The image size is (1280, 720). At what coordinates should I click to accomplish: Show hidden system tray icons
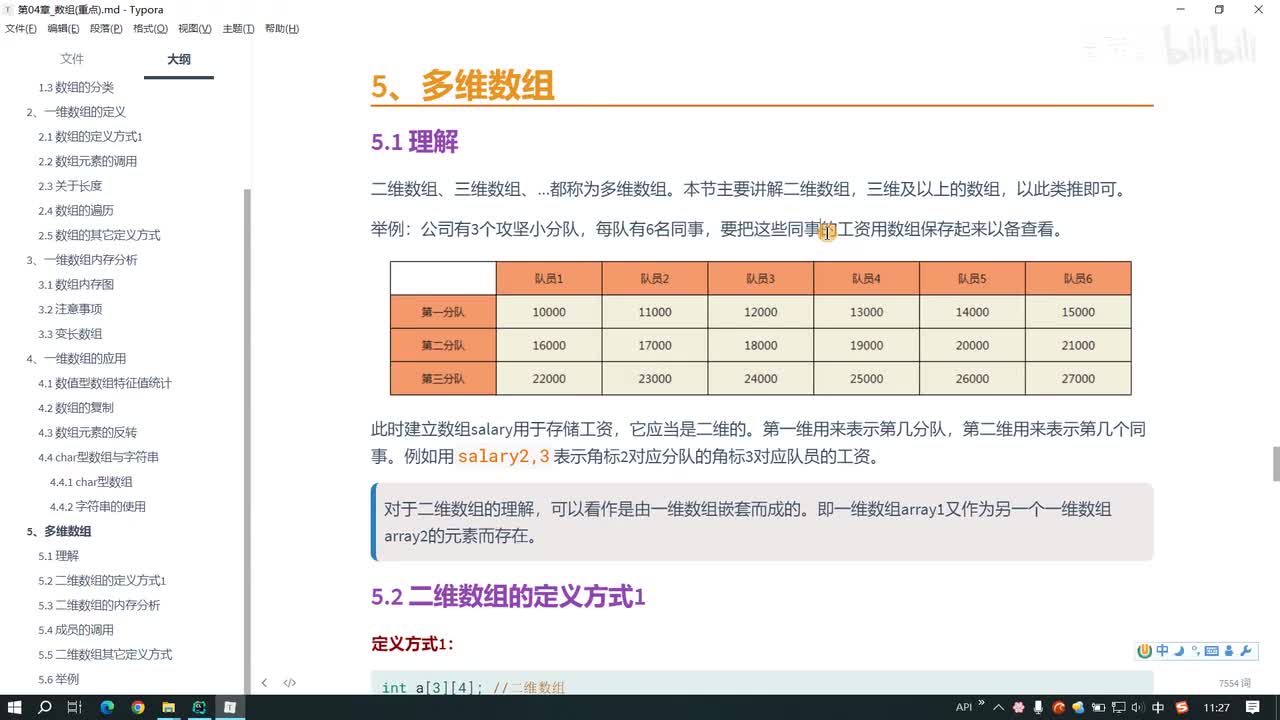[x=998, y=707]
